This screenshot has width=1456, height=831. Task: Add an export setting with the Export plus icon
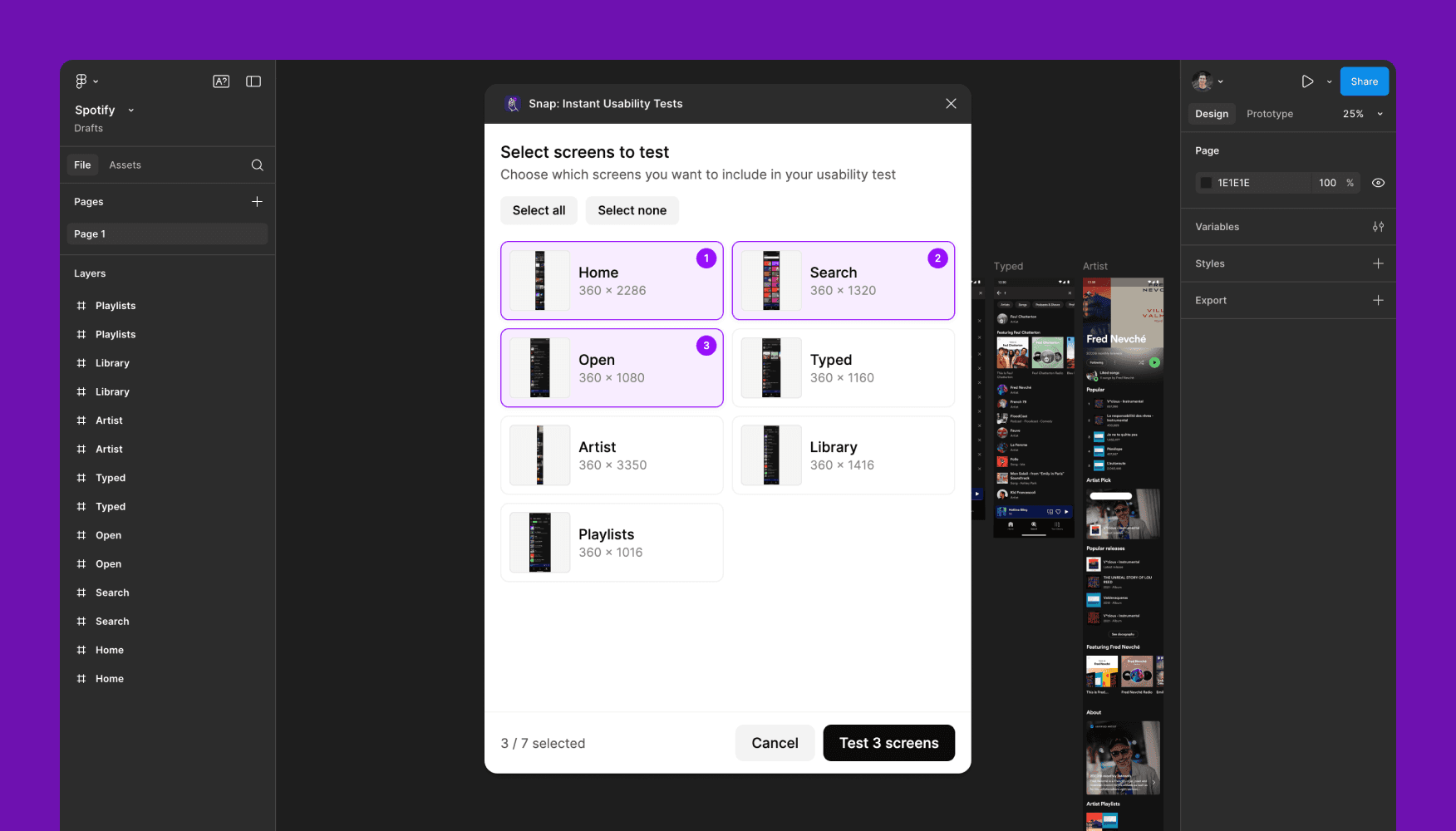point(1379,300)
